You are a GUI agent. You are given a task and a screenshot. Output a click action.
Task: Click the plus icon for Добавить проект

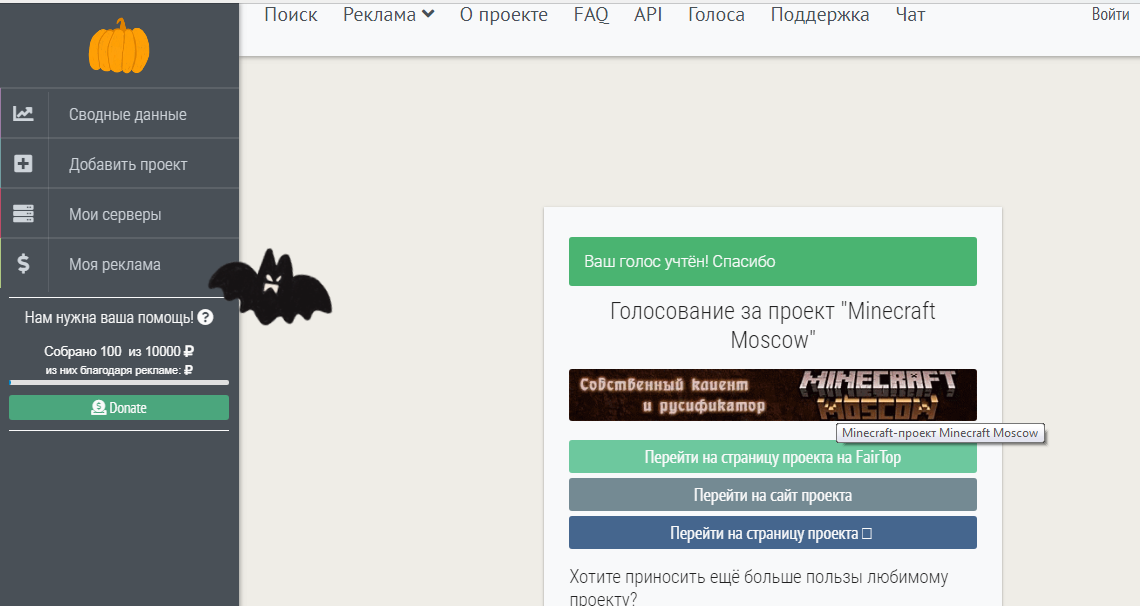pyautogui.click(x=23, y=164)
